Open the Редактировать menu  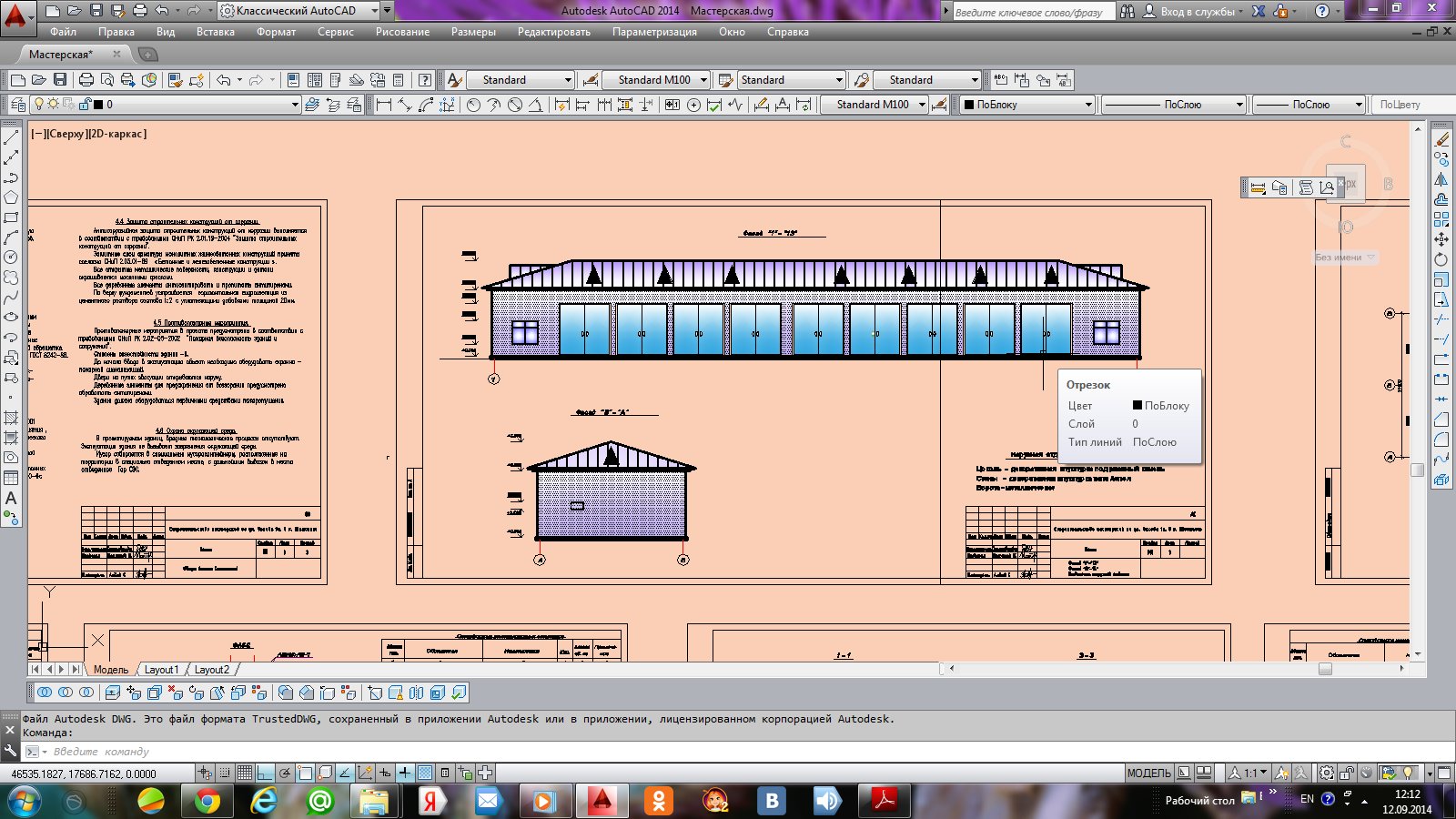click(x=554, y=32)
